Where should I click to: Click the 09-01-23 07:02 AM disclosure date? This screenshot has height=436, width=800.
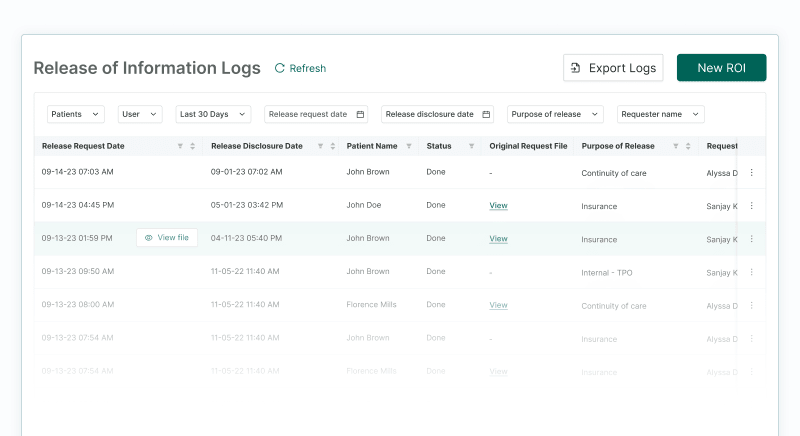point(246,172)
